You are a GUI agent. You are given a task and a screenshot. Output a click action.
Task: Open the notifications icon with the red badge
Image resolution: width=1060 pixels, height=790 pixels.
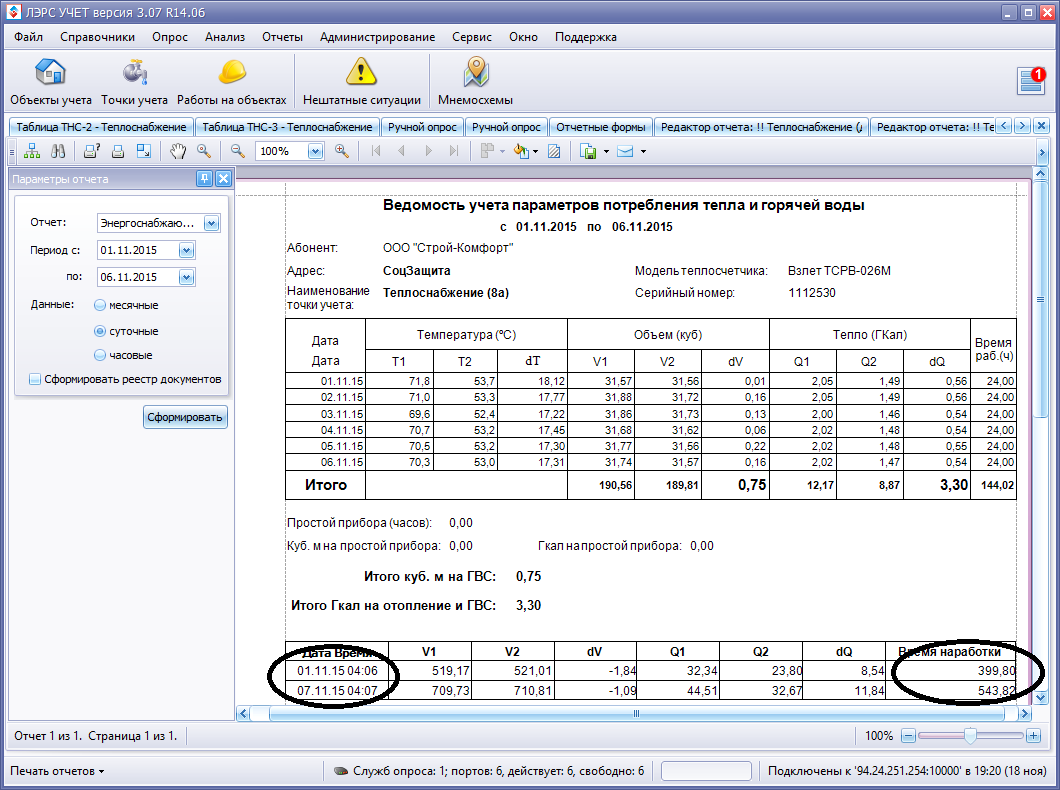pos(1032,80)
